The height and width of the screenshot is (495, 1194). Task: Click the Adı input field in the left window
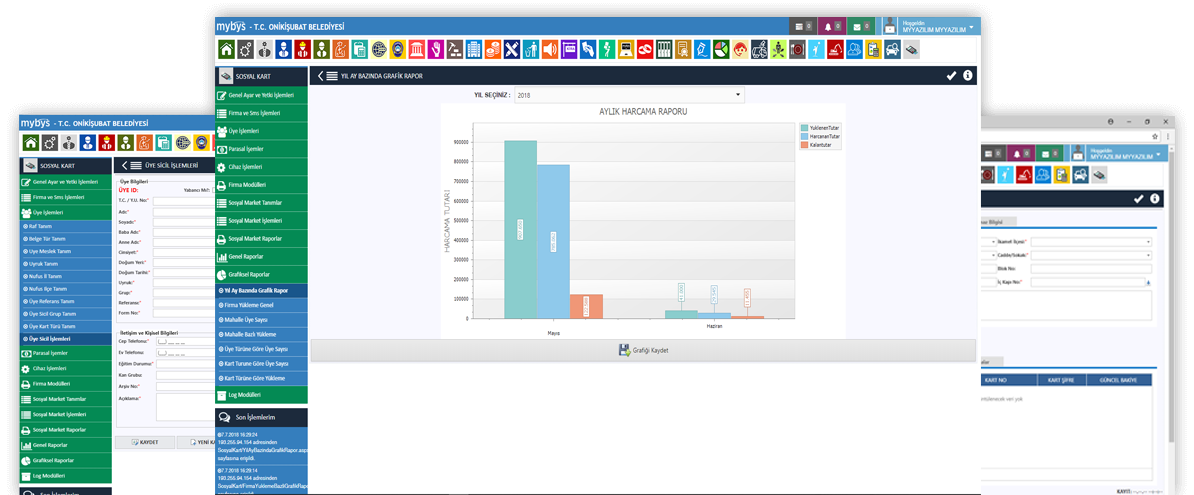tap(185, 212)
